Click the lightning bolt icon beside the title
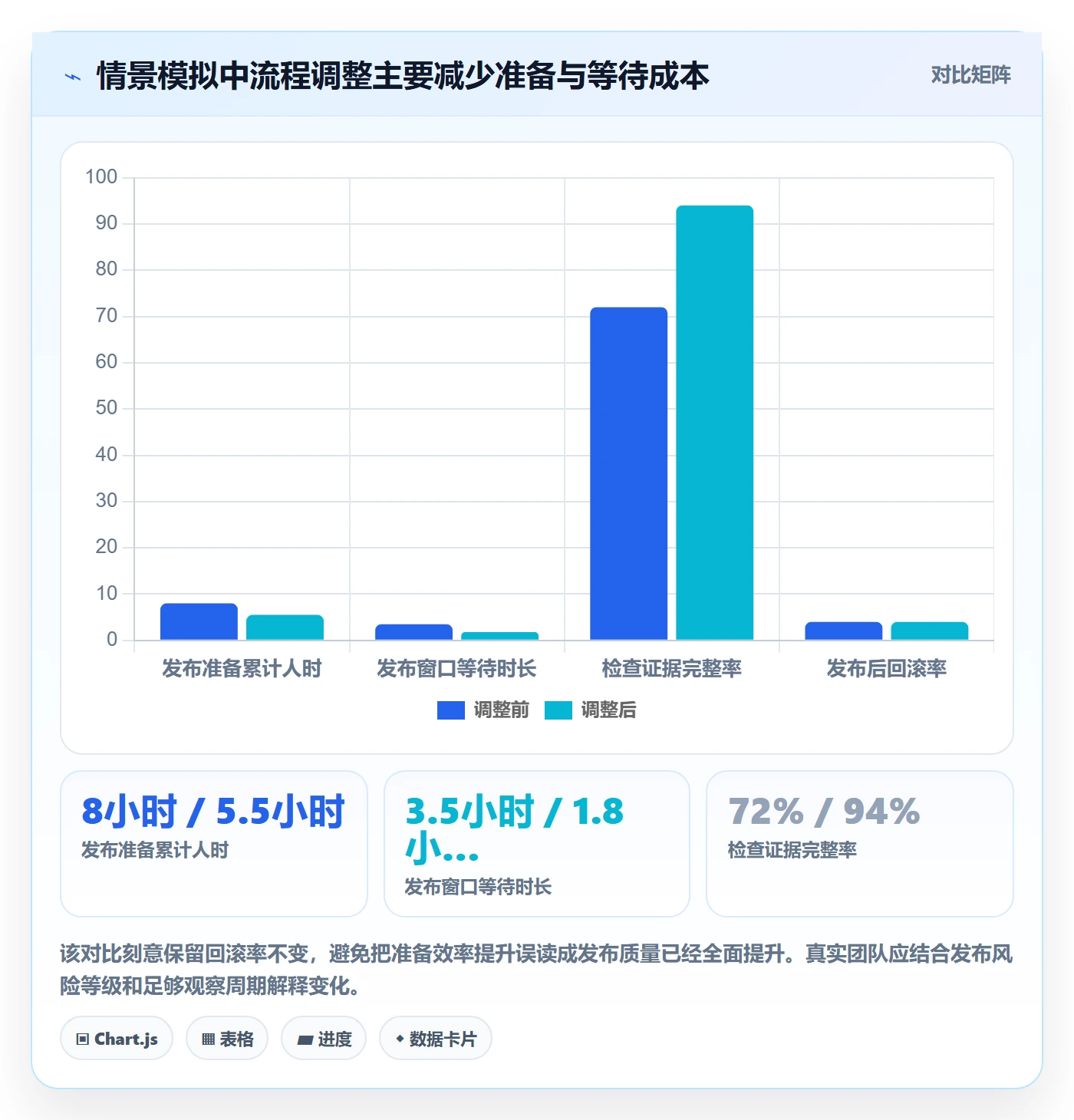This screenshot has width=1074, height=1120. click(x=73, y=77)
